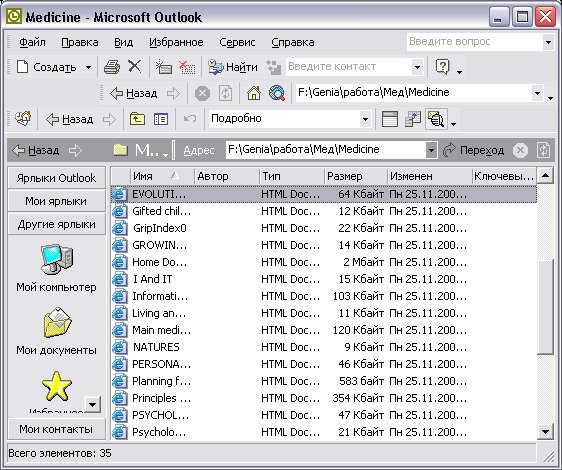Open the Справка menu
Image resolution: width=562 pixels, height=470 pixels.
pos(293,42)
